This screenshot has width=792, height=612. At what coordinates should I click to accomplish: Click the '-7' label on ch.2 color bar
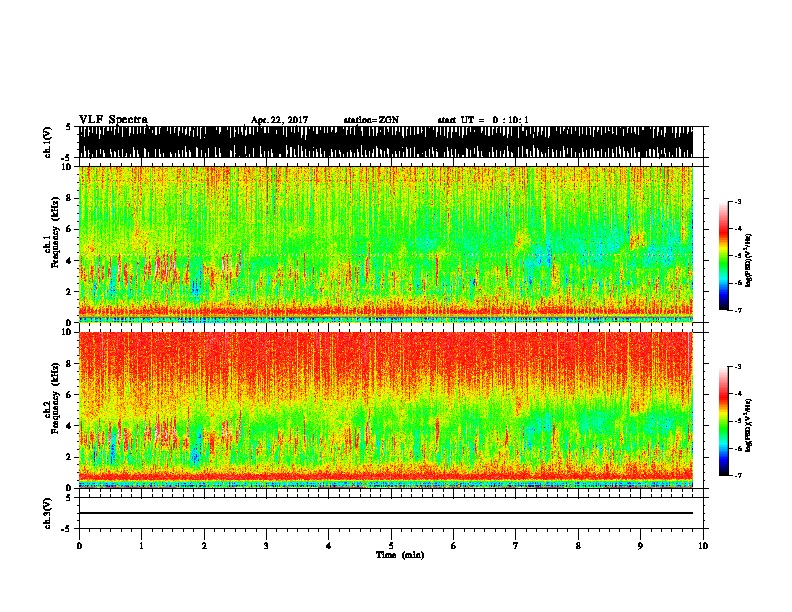pos(738,475)
